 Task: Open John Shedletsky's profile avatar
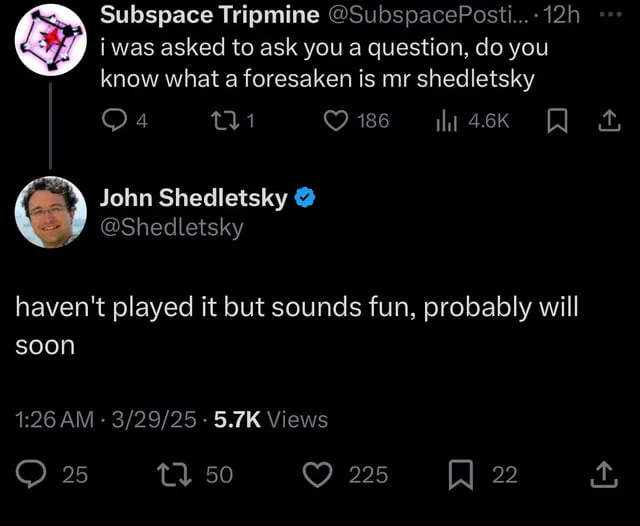point(50,212)
